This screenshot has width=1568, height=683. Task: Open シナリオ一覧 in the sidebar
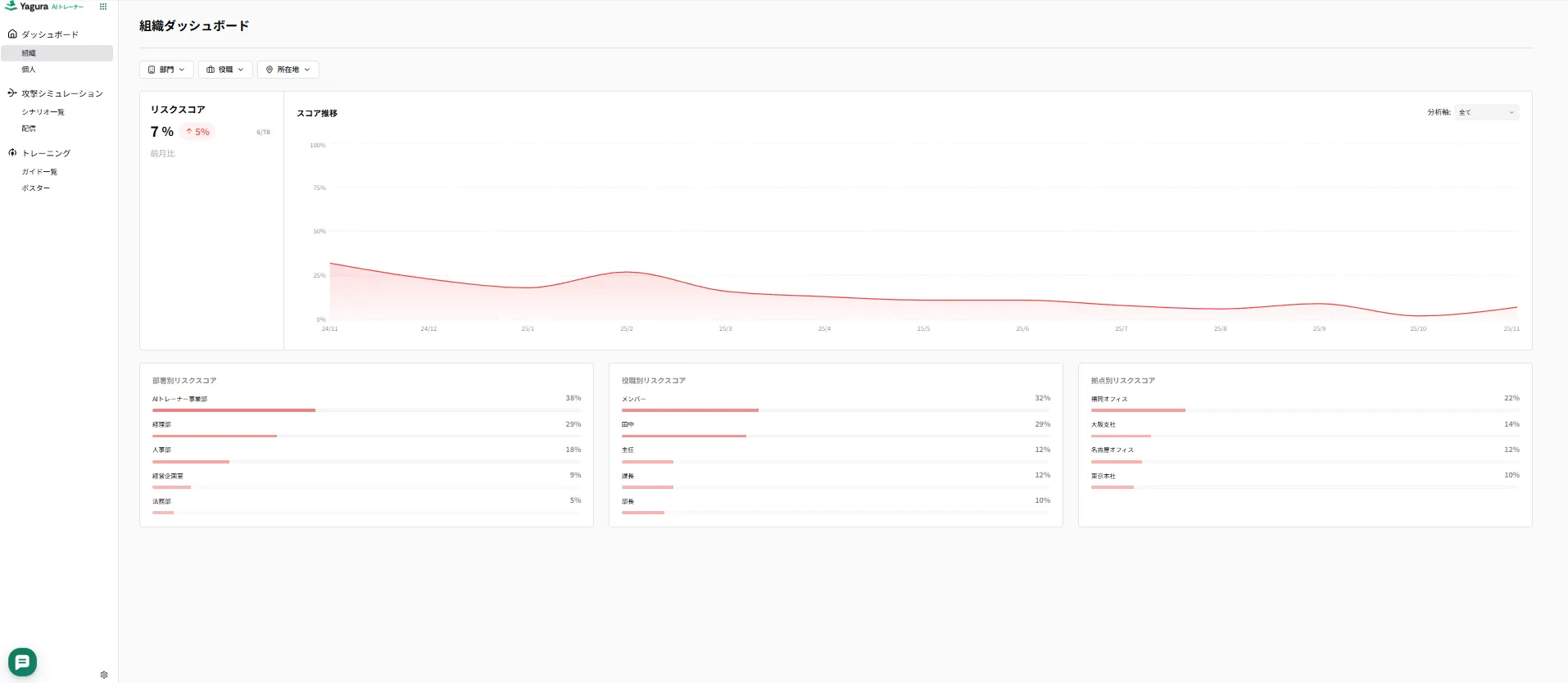point(43,112)
